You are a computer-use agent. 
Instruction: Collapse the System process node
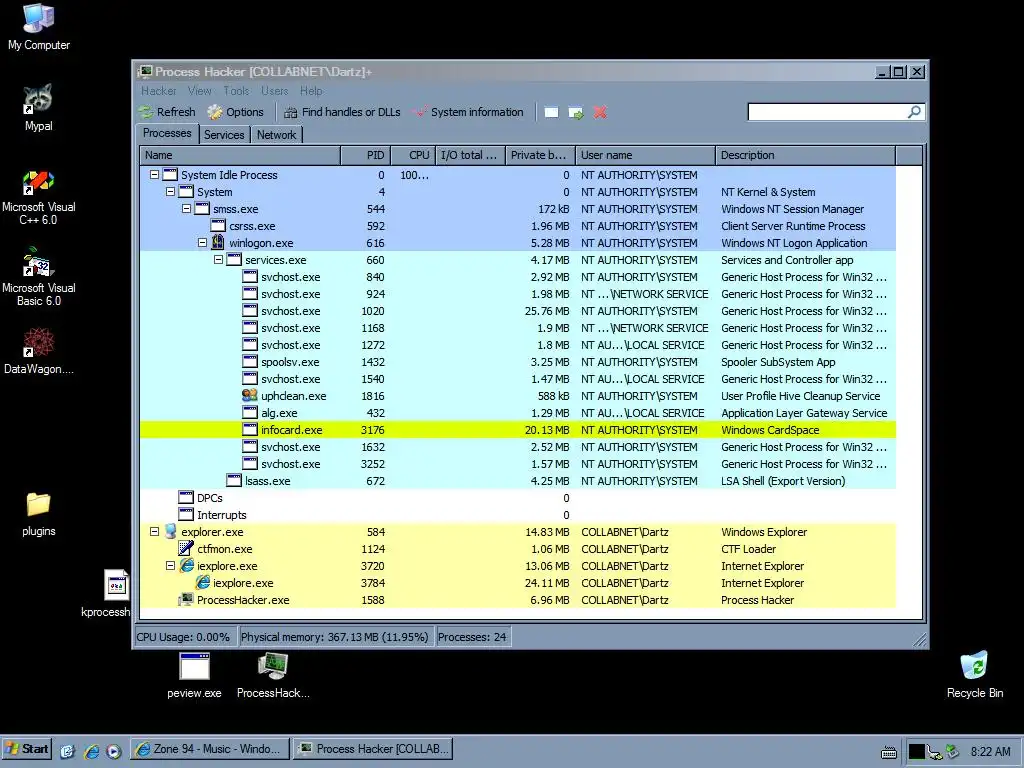pyautogui.click(x=170, y=192)
